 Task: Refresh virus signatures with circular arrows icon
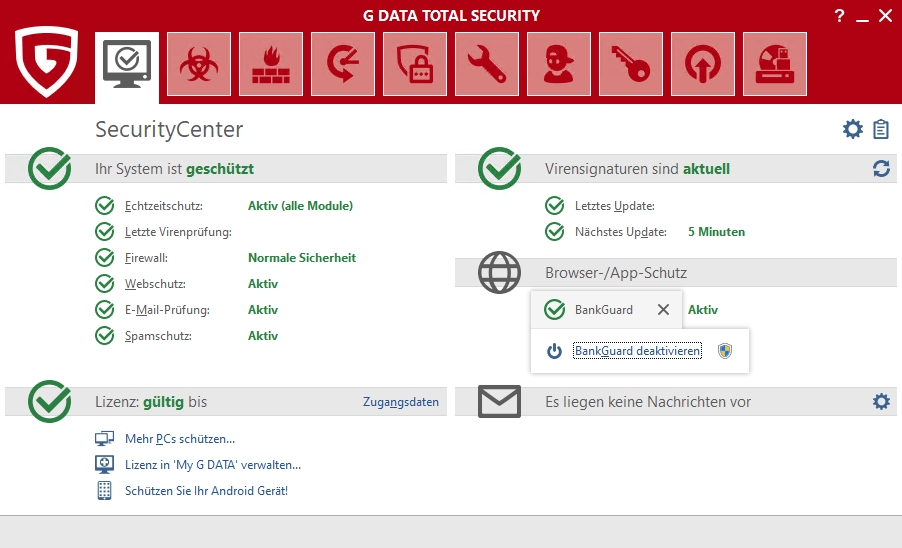click(881, 168)
